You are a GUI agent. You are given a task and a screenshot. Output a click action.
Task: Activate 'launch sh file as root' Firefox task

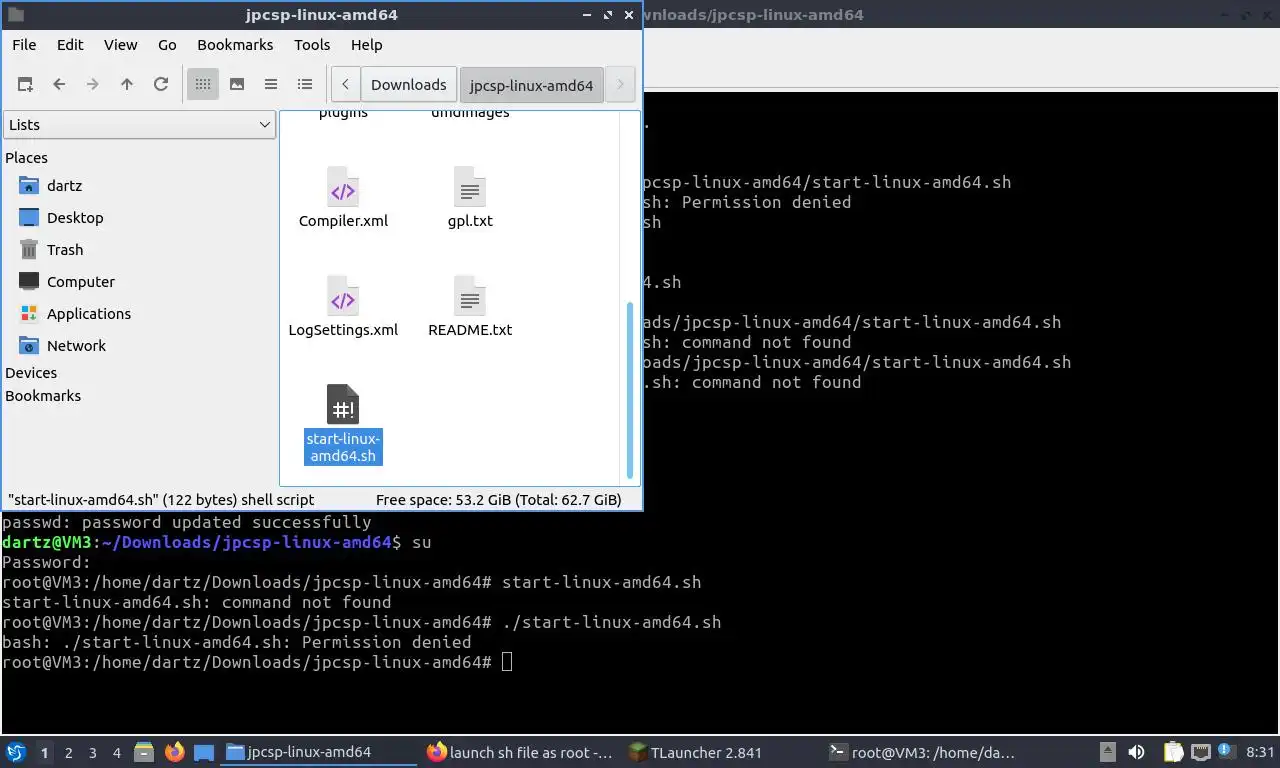tap(521, 752)
